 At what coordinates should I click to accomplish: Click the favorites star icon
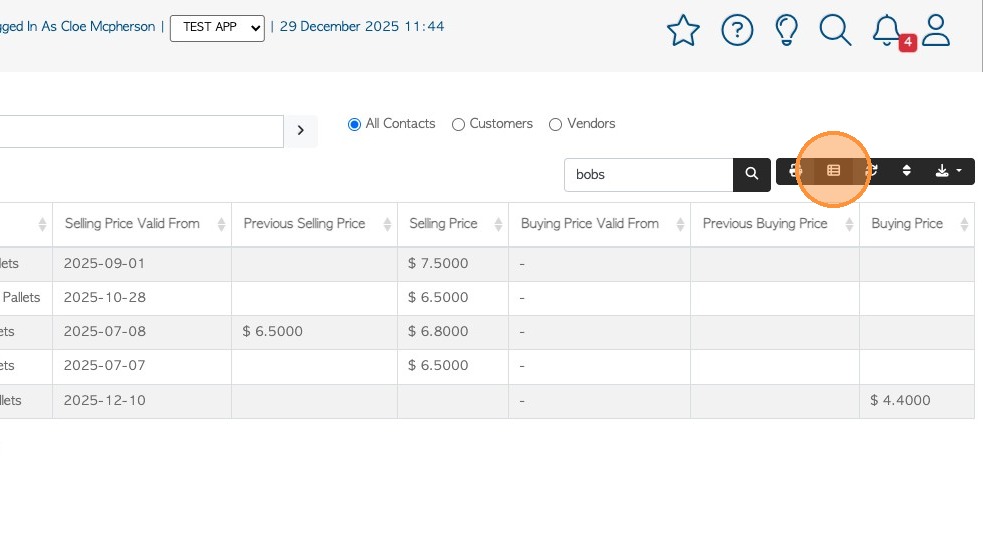(683, 31)
